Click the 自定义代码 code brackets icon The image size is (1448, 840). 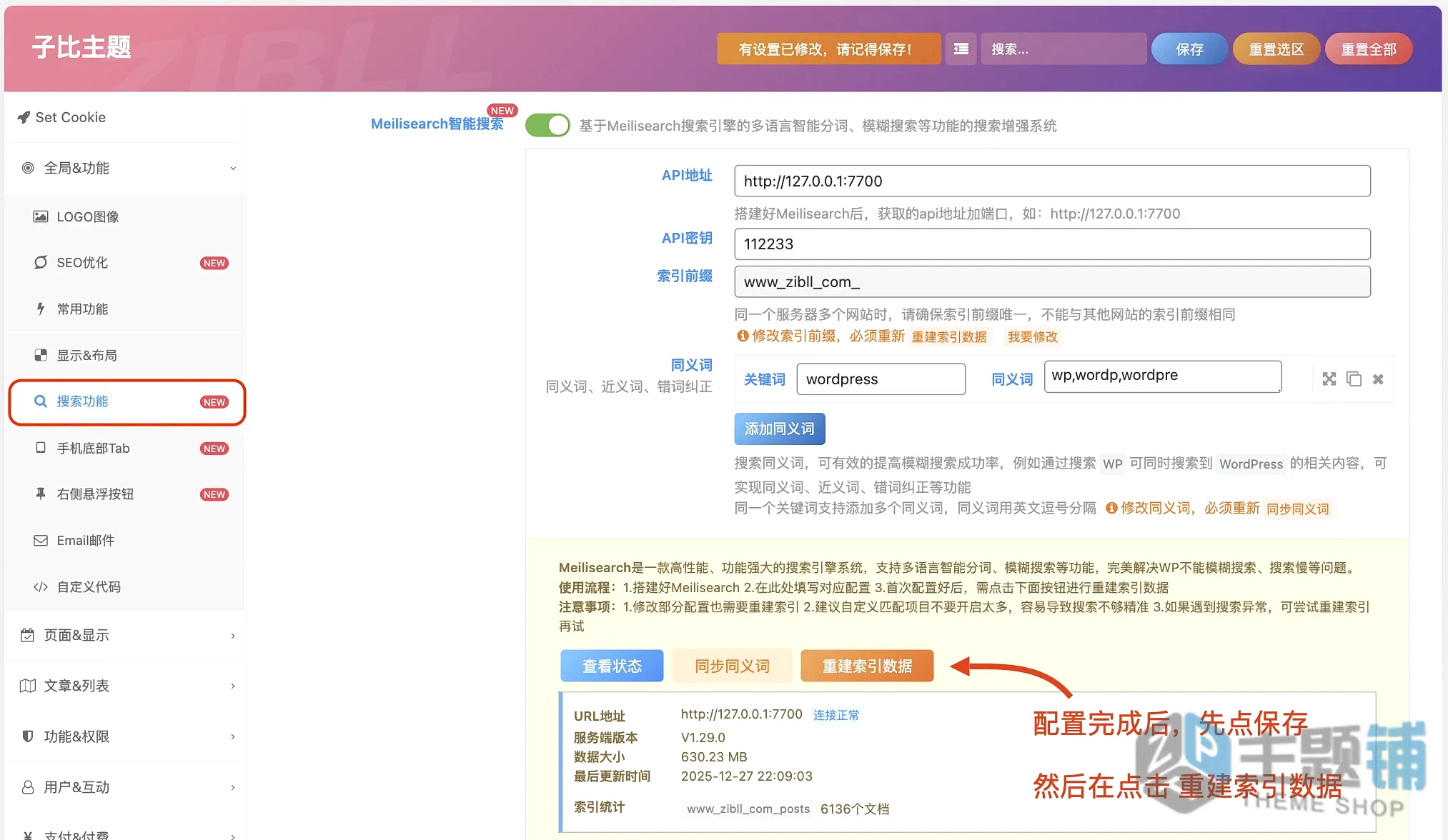click(x=41, y=586)
